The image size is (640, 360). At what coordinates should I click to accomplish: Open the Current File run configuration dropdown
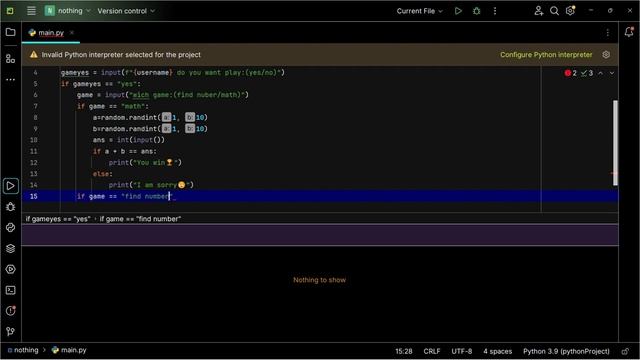pos(420,11)
